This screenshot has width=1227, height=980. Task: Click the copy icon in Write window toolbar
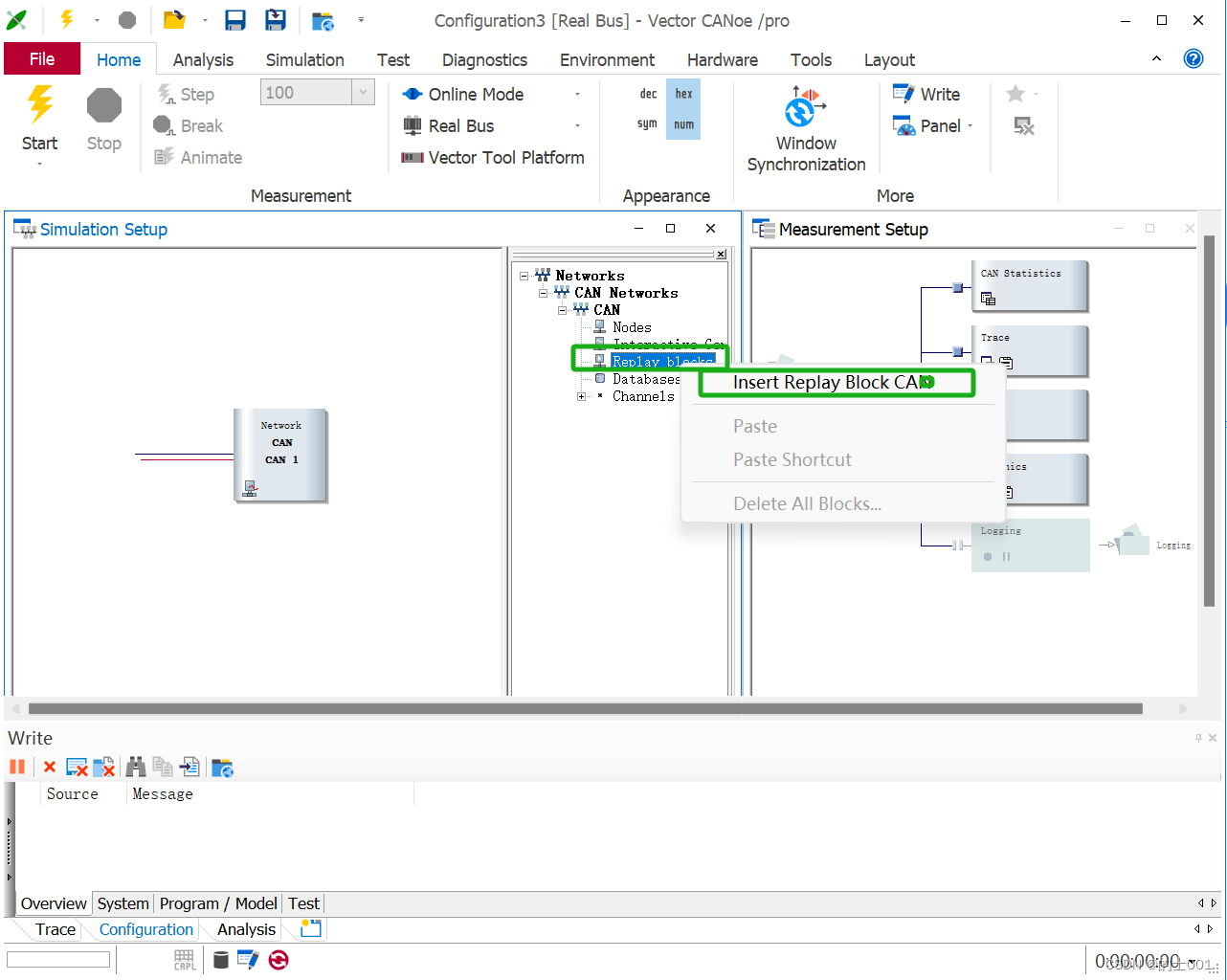coord(163,767)
